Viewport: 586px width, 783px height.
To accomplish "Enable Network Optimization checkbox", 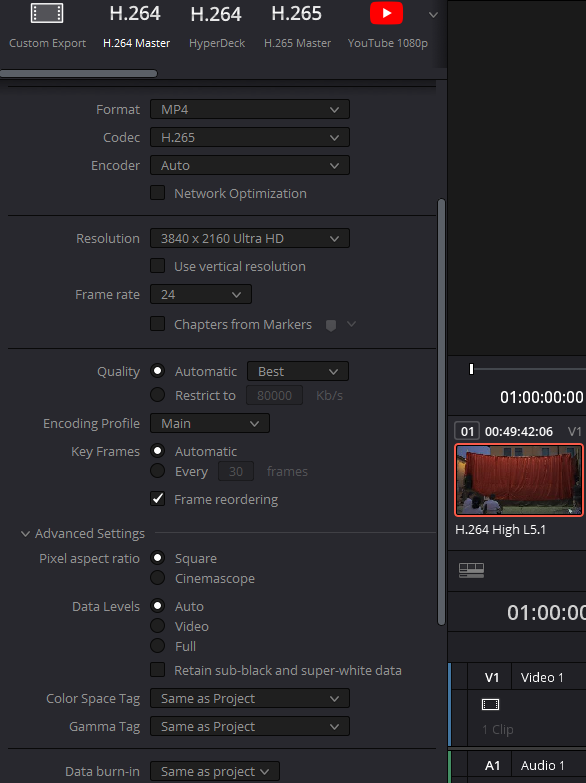I will [158, 193].
